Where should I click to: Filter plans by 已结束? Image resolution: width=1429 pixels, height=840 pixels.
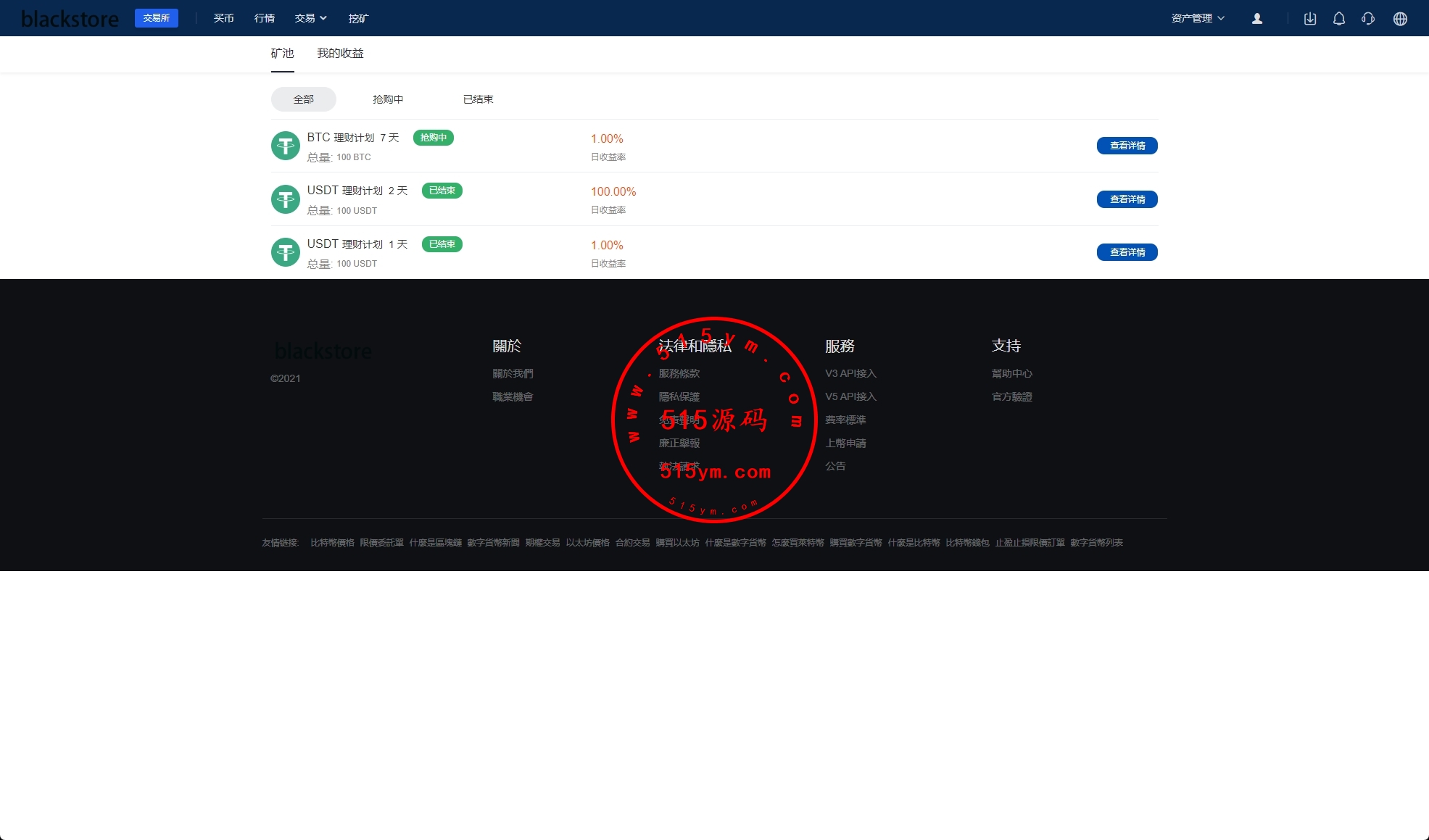pyautogui.click(x=478, y=99)
